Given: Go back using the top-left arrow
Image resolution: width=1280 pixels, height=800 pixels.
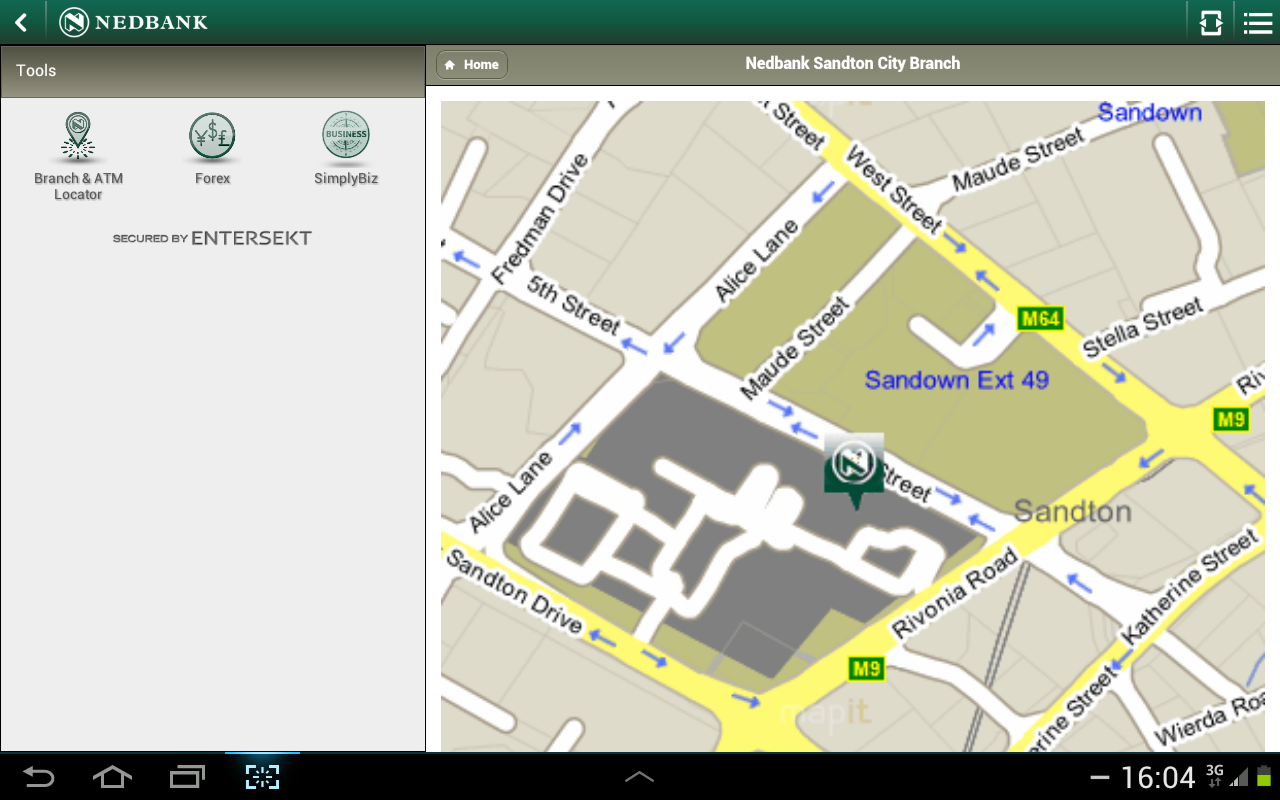Looking at the screenshot, I should (x=21, y=22).
